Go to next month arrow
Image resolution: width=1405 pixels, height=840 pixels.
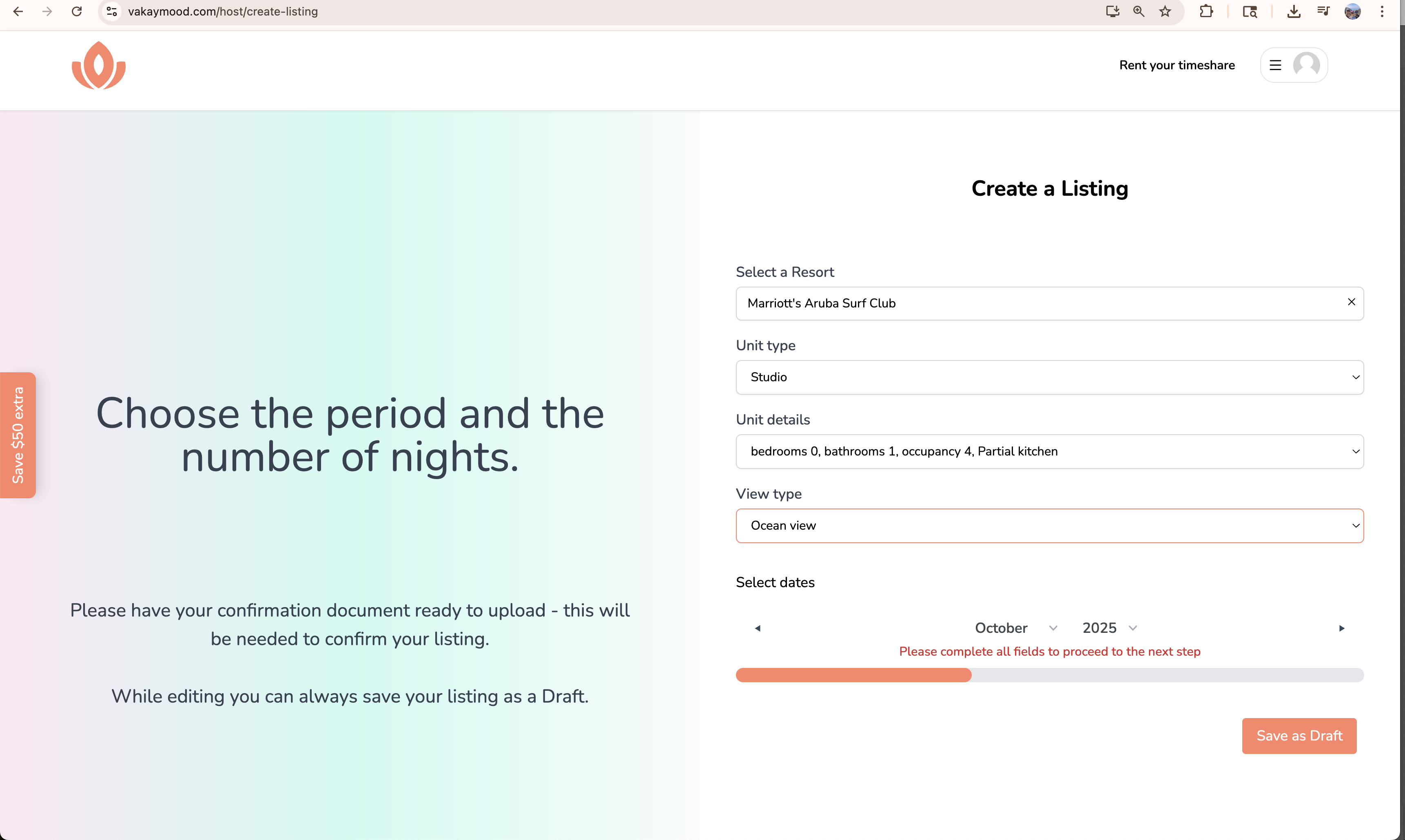(1342, 628)
